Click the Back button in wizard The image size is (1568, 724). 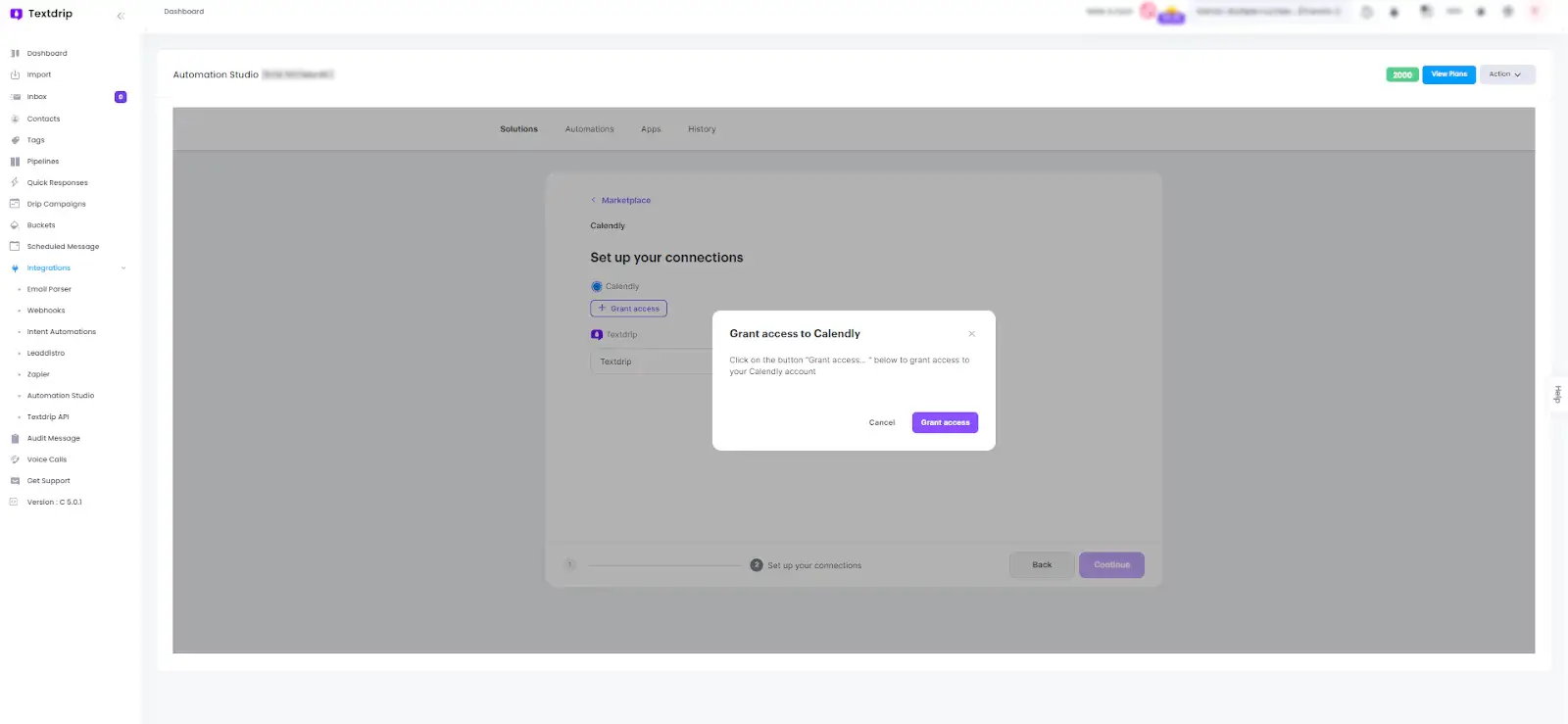pos(1042,565)
